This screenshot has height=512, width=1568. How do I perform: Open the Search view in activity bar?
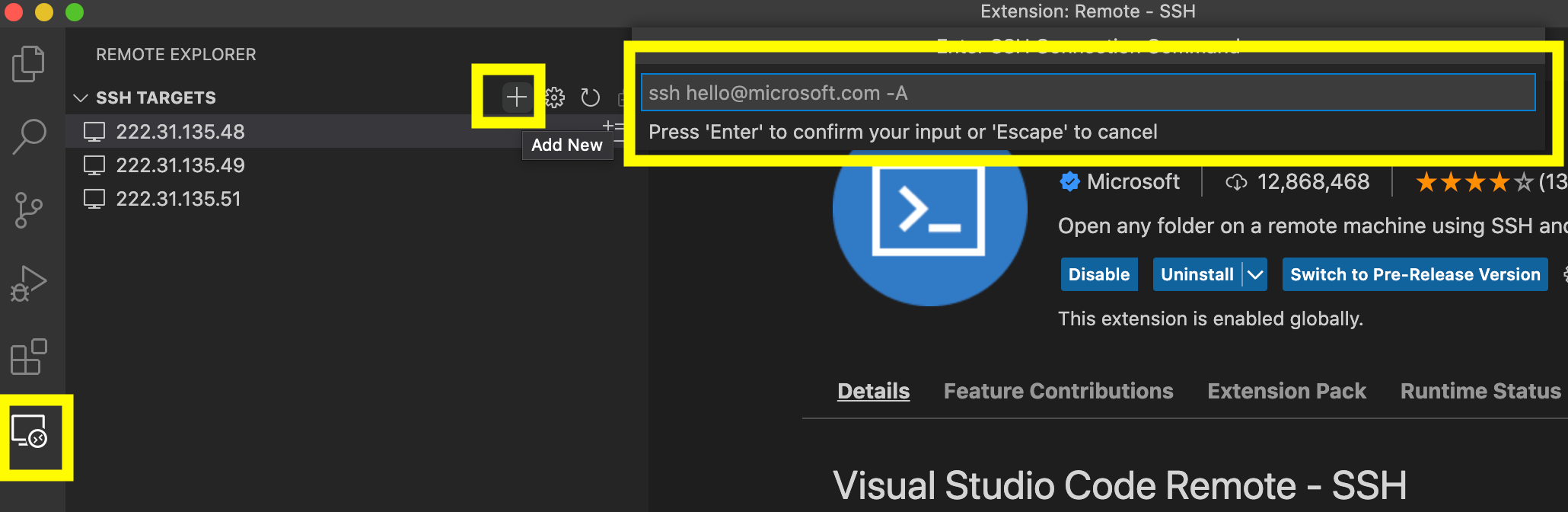click(30, 137)
